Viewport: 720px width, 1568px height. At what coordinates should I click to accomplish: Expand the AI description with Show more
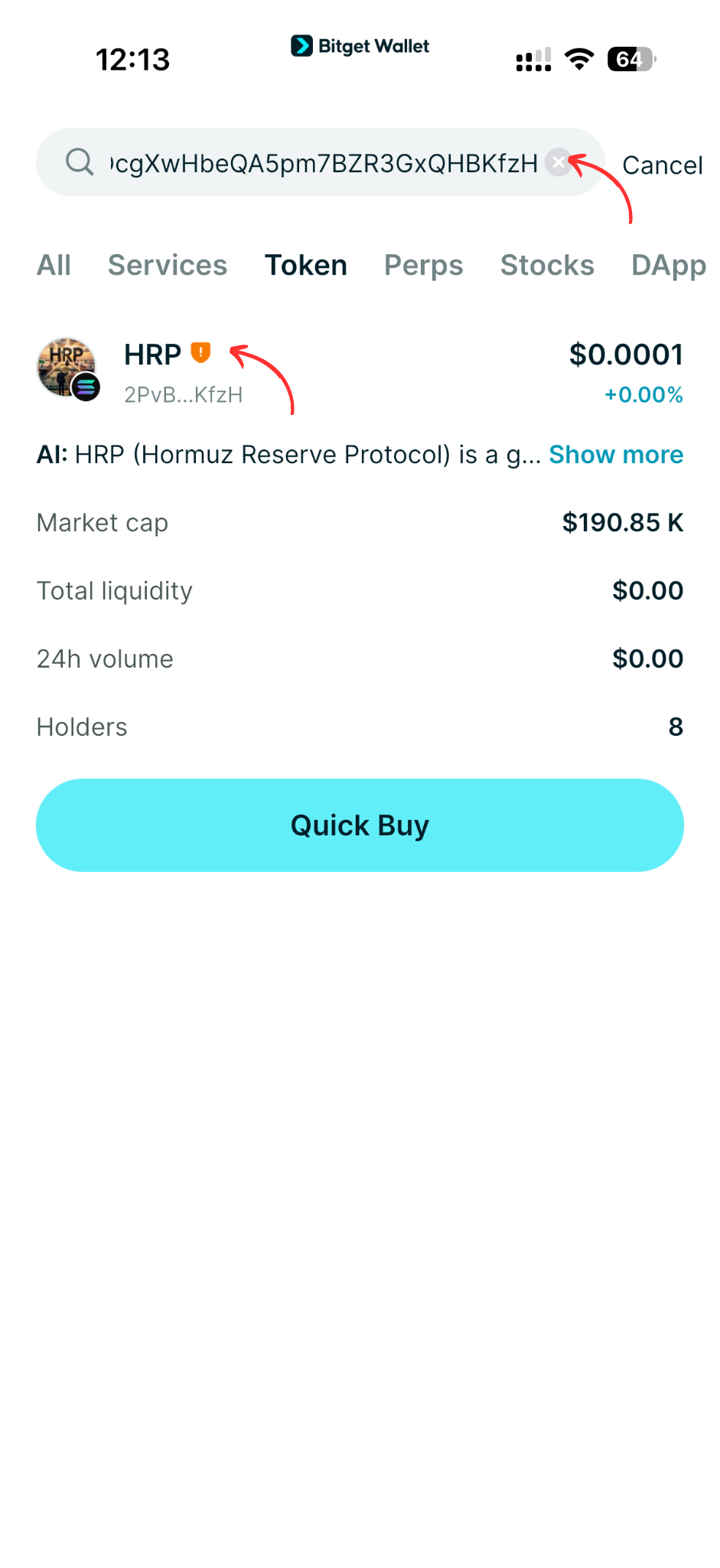click(616, 454)
